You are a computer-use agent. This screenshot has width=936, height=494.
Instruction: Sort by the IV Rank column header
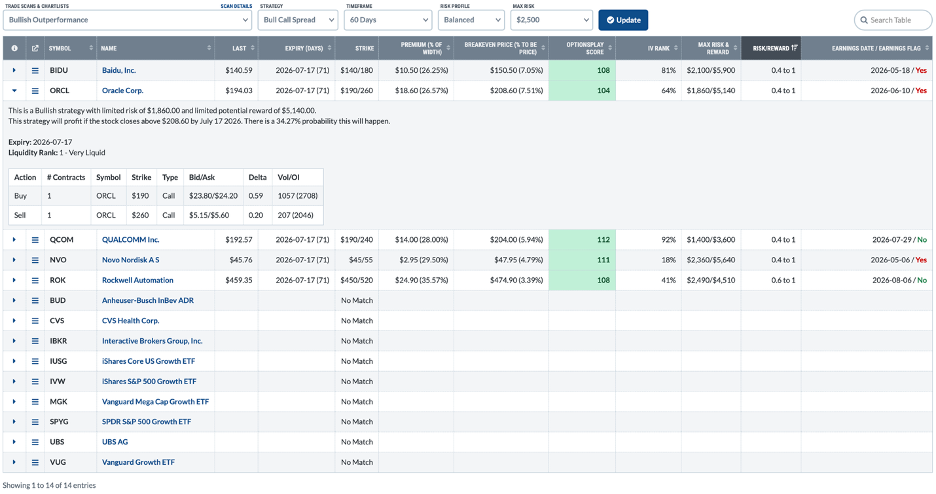pos(648,48)
